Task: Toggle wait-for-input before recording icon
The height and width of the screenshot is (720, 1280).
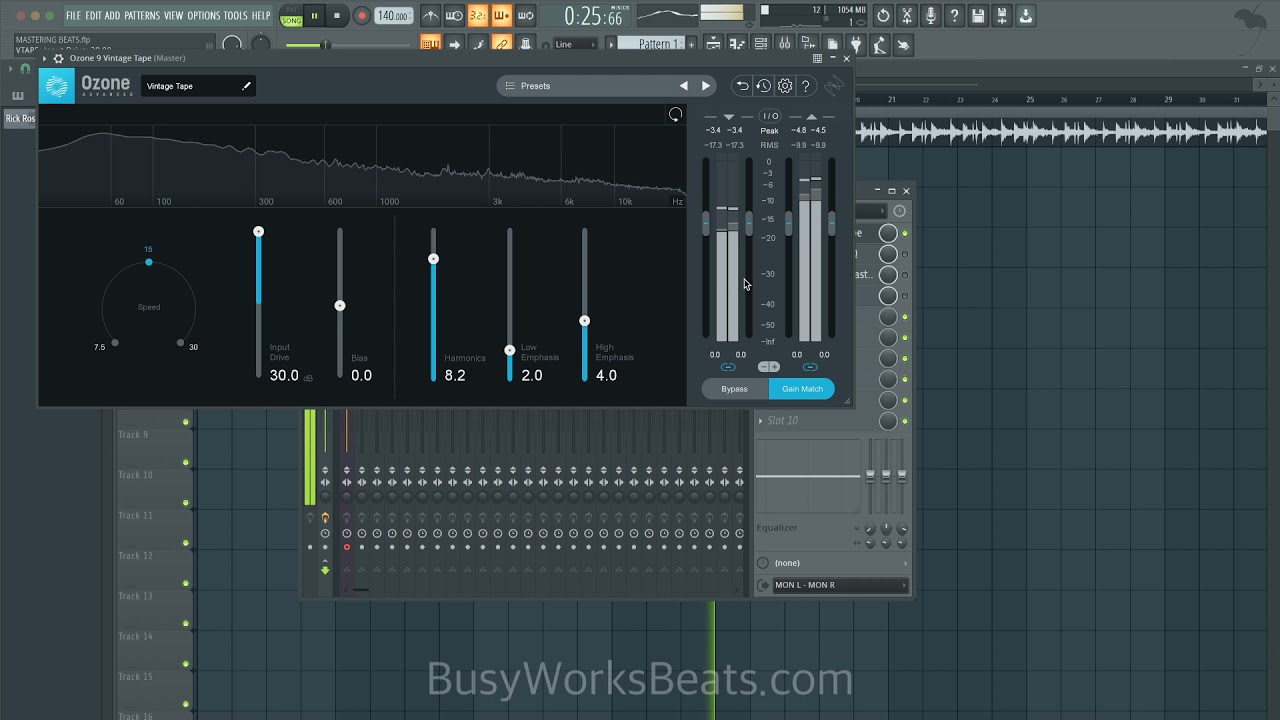Action: click(x=454, y=16)
